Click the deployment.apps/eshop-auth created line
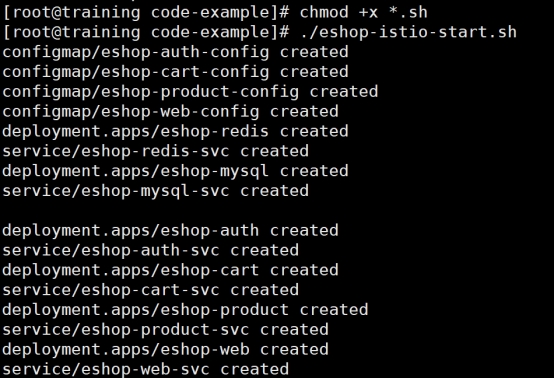Screen dimensions: 554x378 (171, 231)
